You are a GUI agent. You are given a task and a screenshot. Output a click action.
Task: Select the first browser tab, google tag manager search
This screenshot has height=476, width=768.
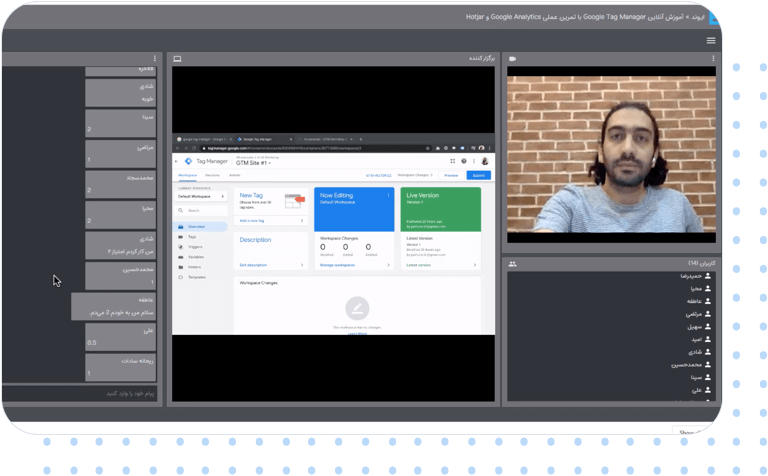(204, 139)
